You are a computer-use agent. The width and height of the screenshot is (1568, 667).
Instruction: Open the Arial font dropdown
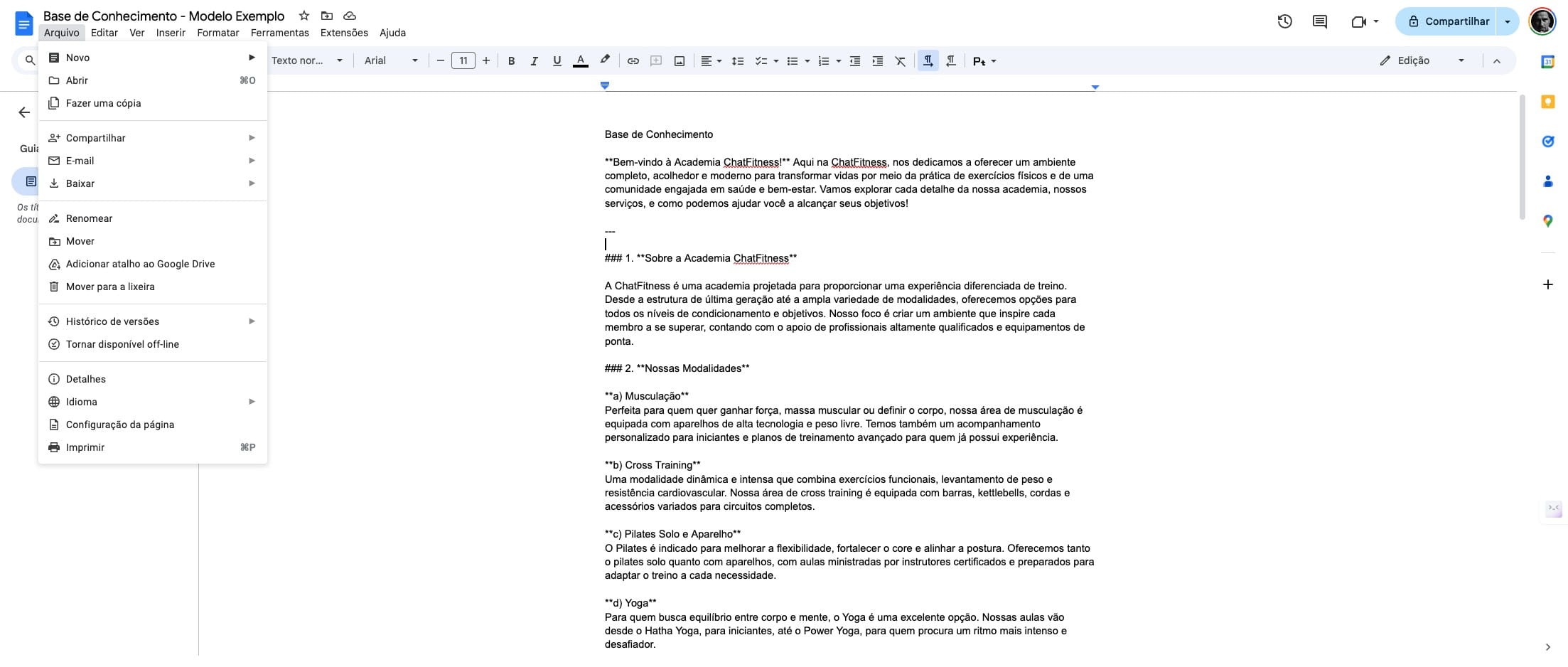[391, 61]
